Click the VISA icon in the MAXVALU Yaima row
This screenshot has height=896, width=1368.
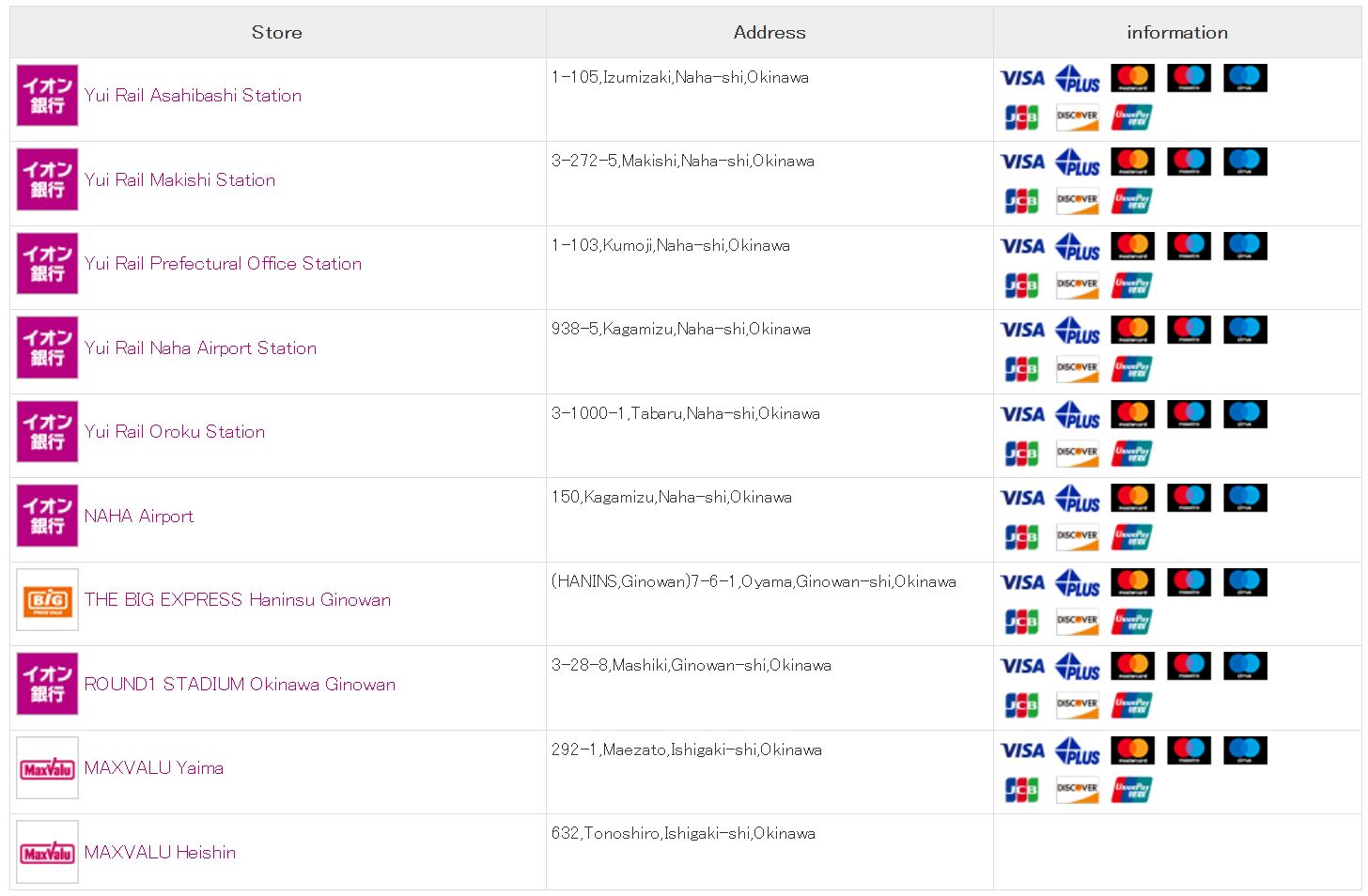[x=1022, y=750]
